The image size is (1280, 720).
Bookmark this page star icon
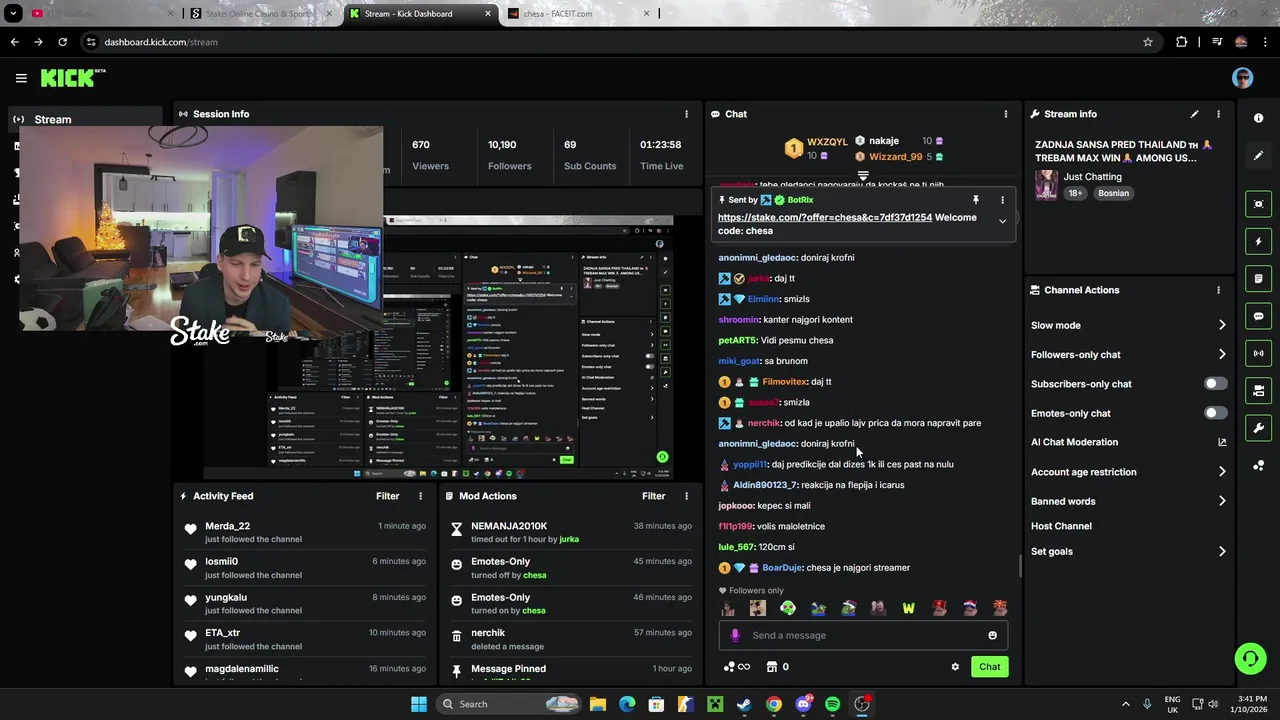coord(1148,42)
